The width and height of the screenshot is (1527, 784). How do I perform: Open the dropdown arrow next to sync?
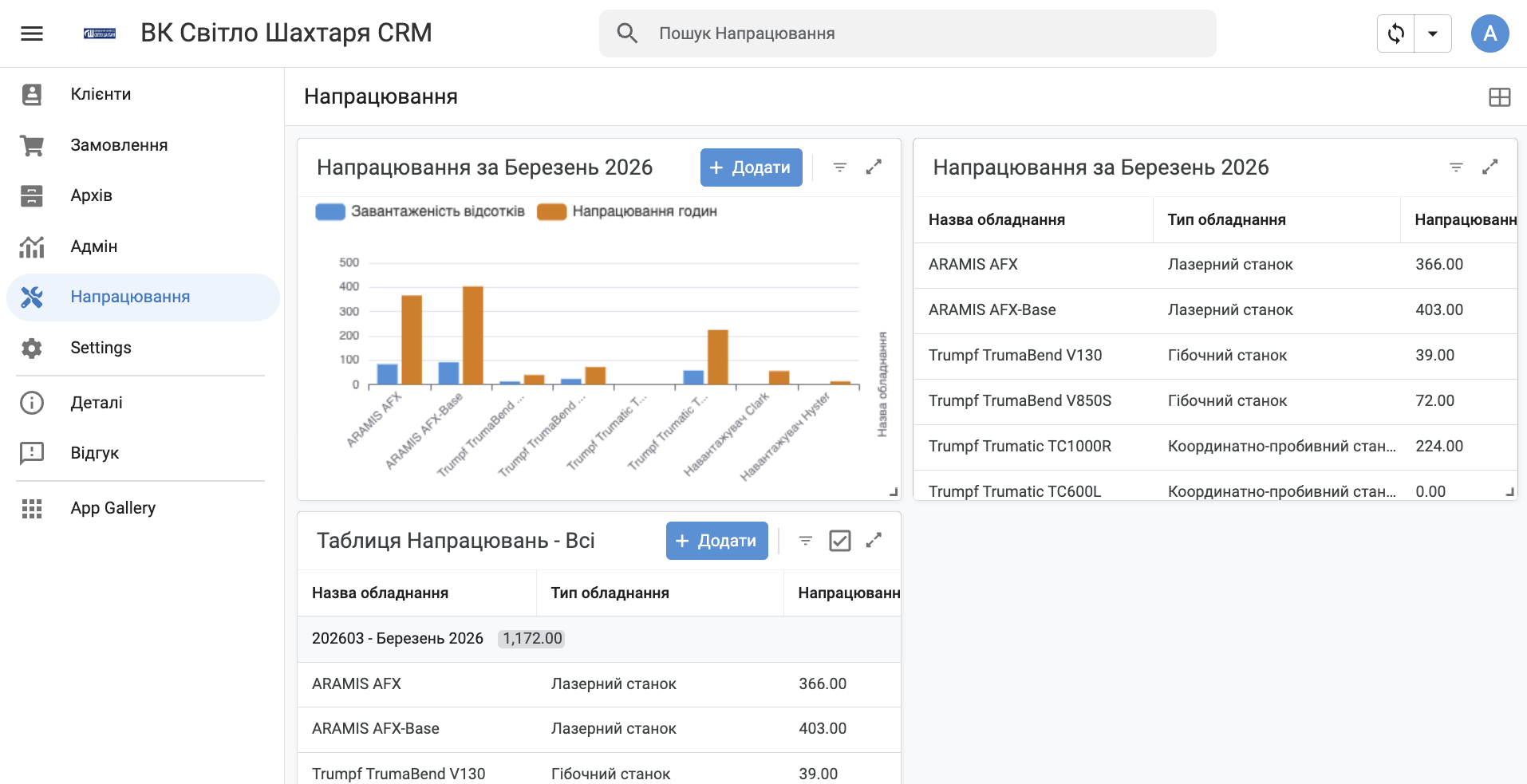click(x=1433, y=33)
